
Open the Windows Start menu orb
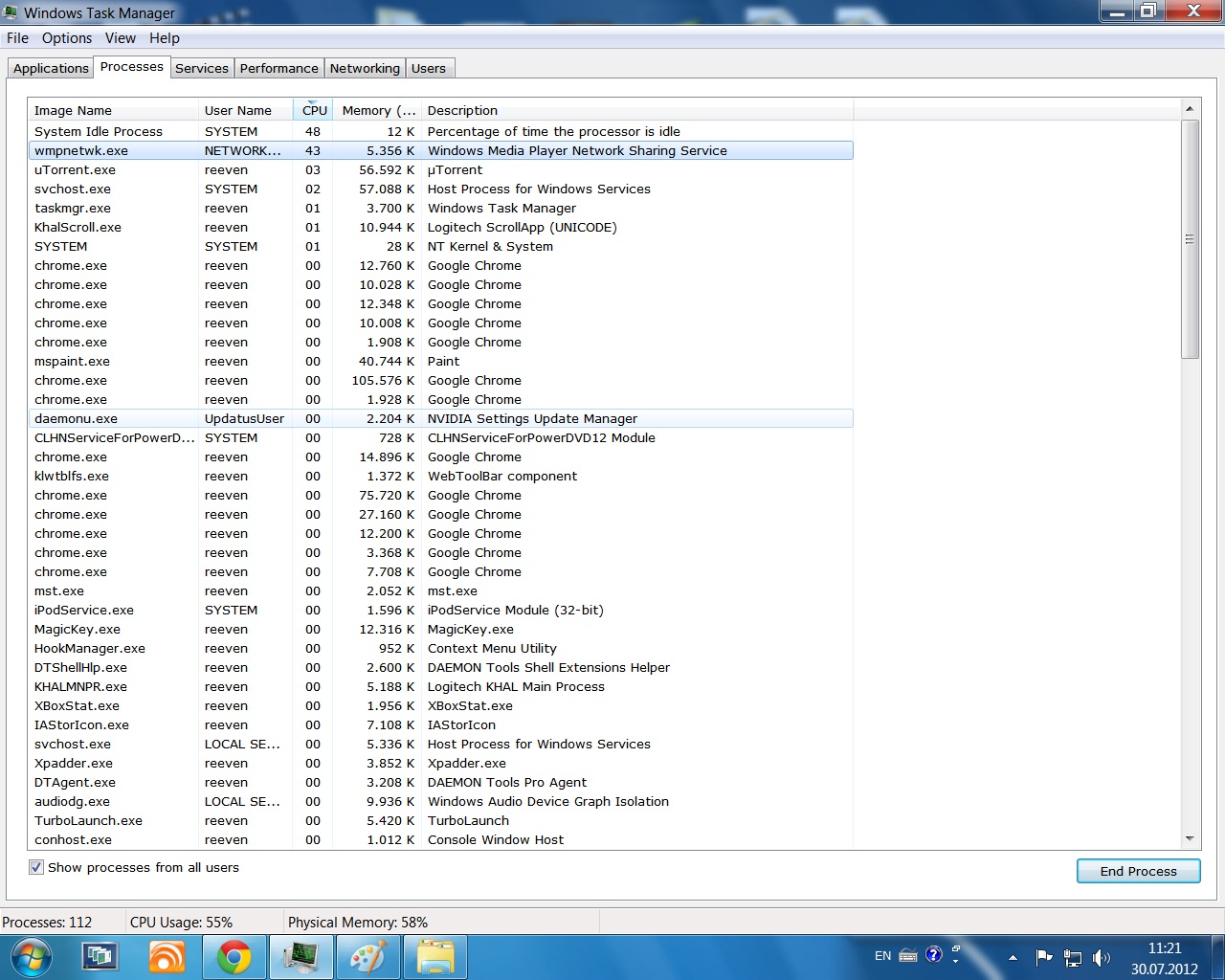tap(31, 957)
